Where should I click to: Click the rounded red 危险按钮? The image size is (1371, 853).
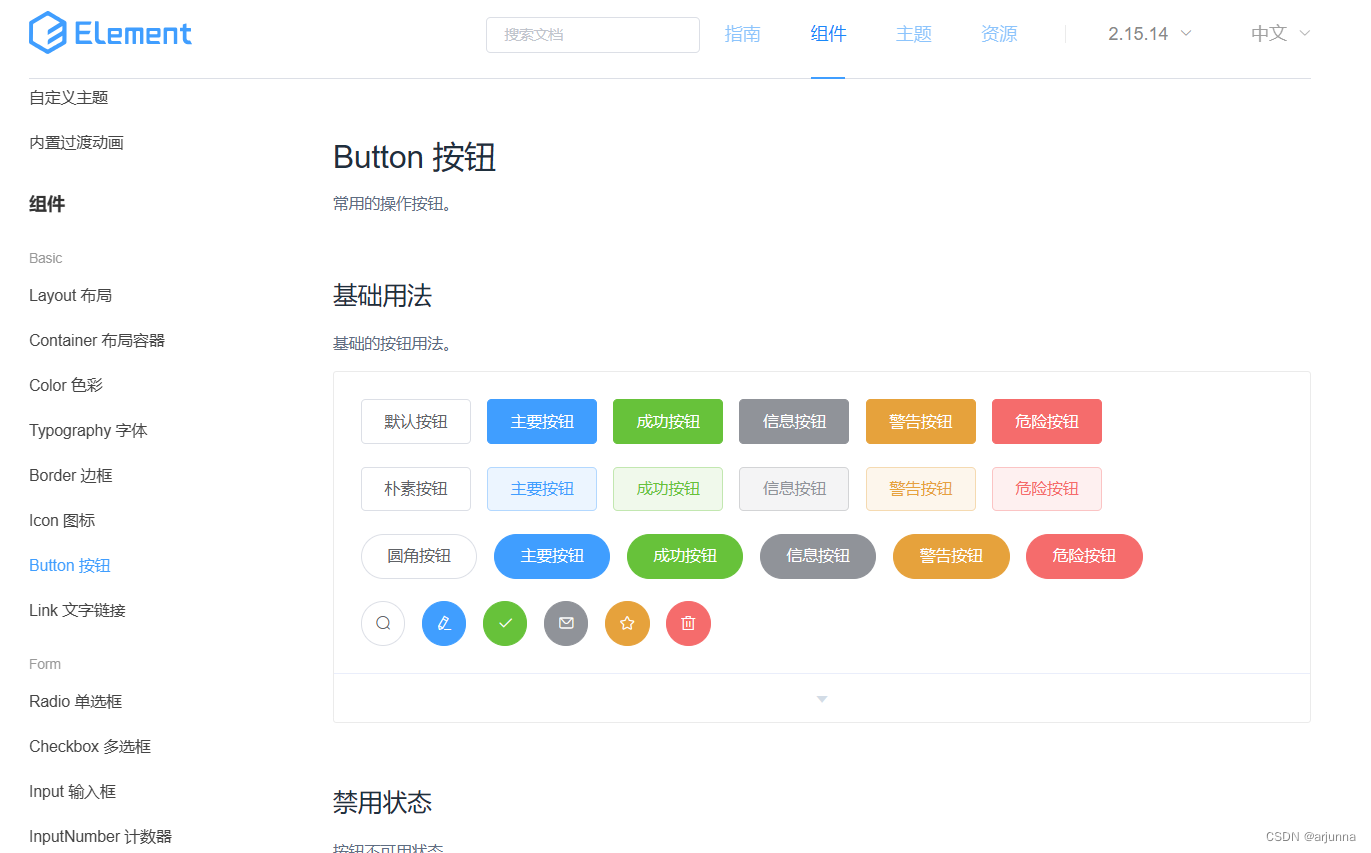(1084, 556)
